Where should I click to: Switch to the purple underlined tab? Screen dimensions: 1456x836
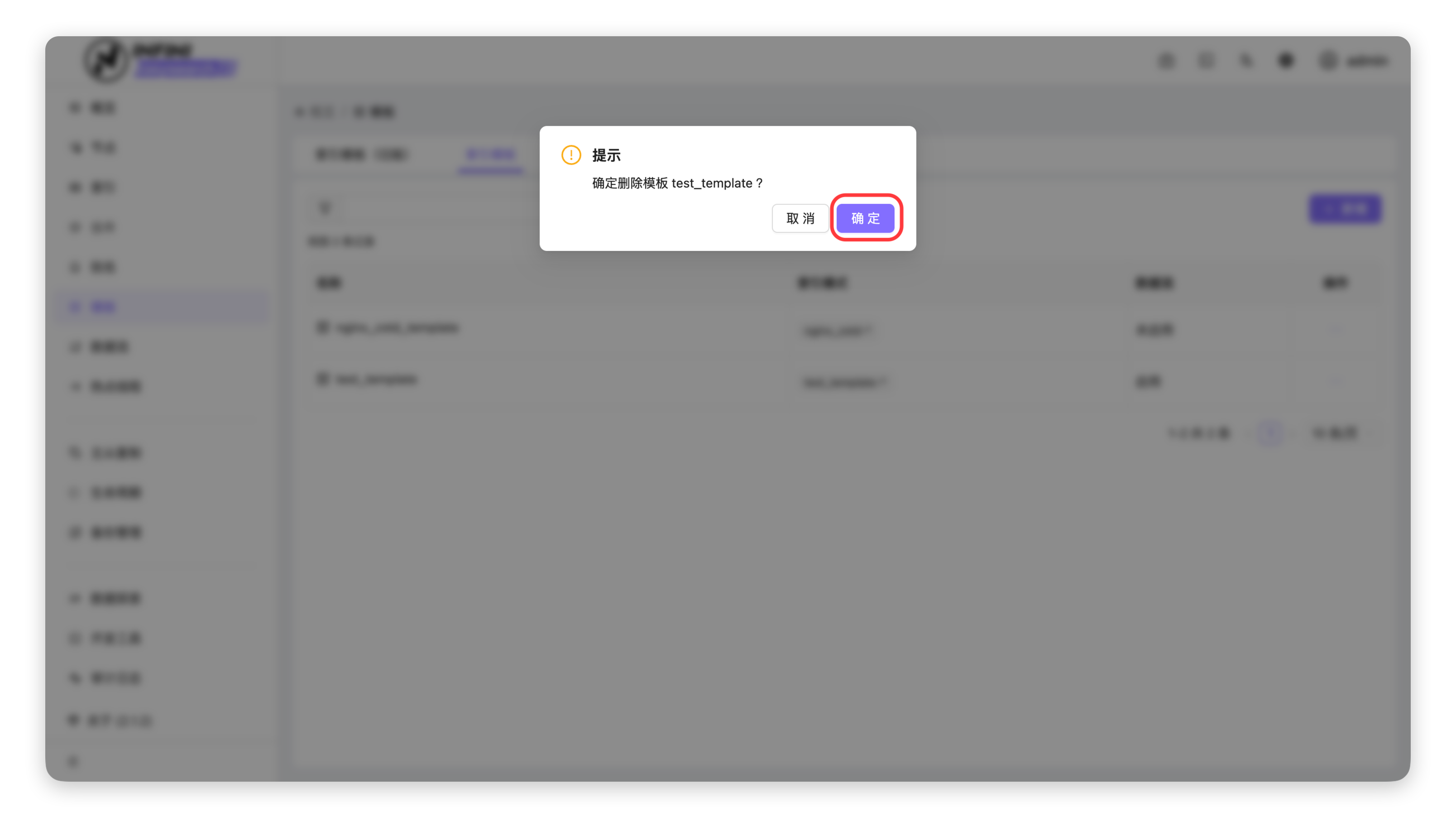pyautogui.click(x=490, y=155)
